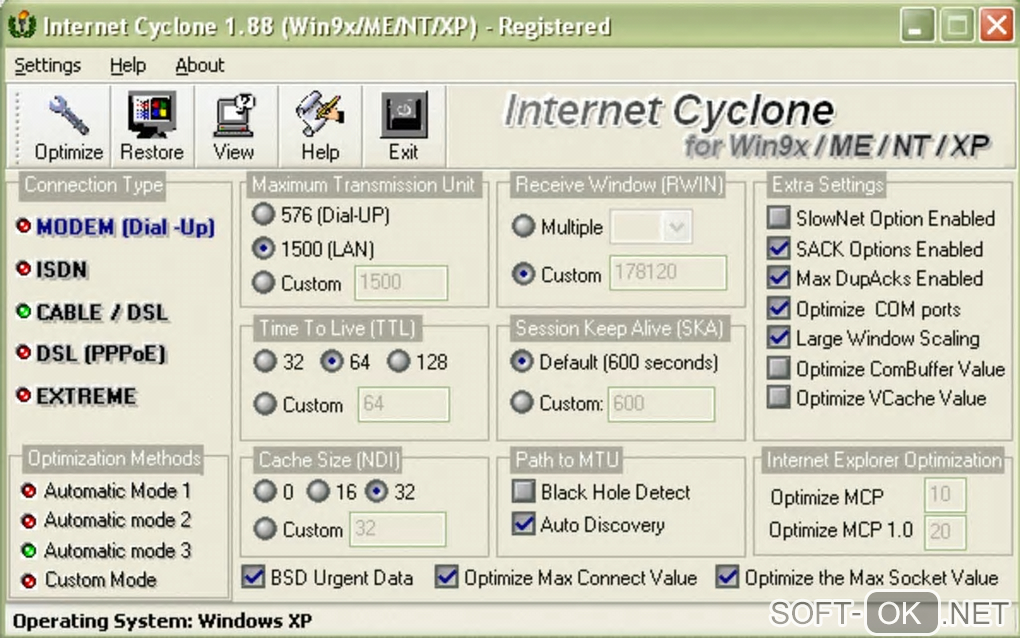Select Cache Size 32 radio
The width and height of the screenshot is (1020, 638).
coord(376,491)
